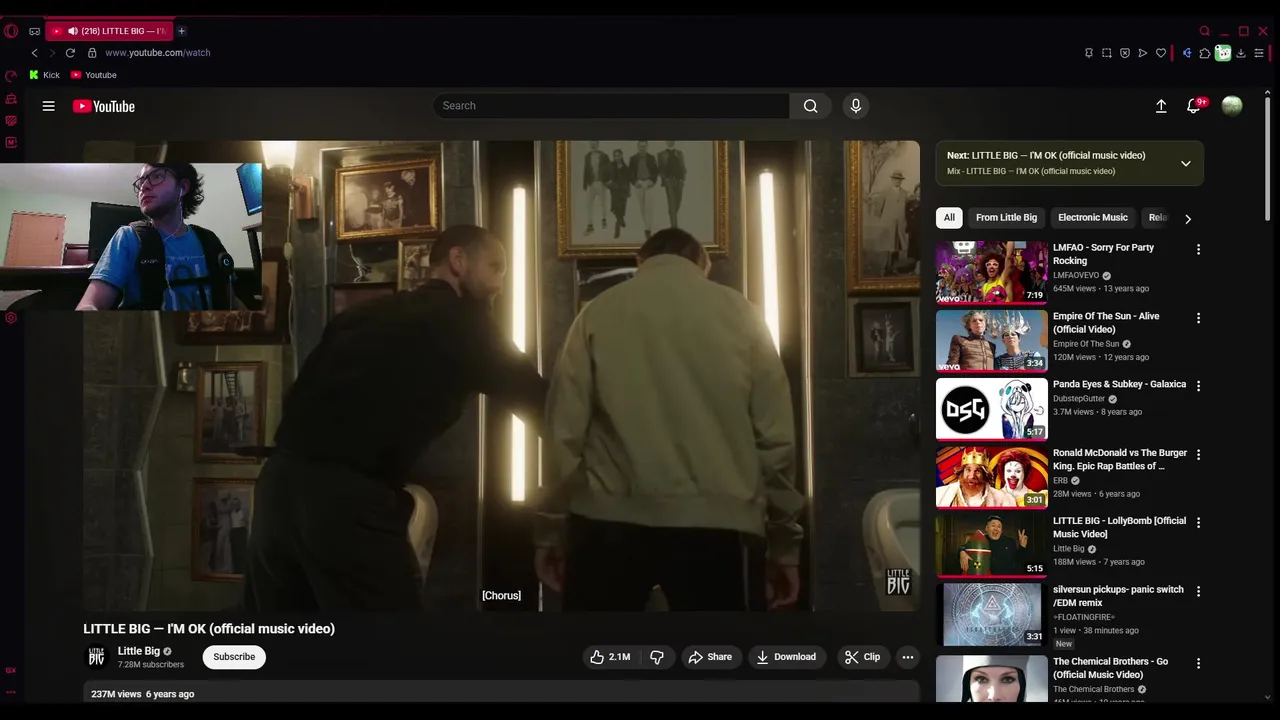
Task: Open more actions three-dot menu under video
Action: (x=908, y=657)
